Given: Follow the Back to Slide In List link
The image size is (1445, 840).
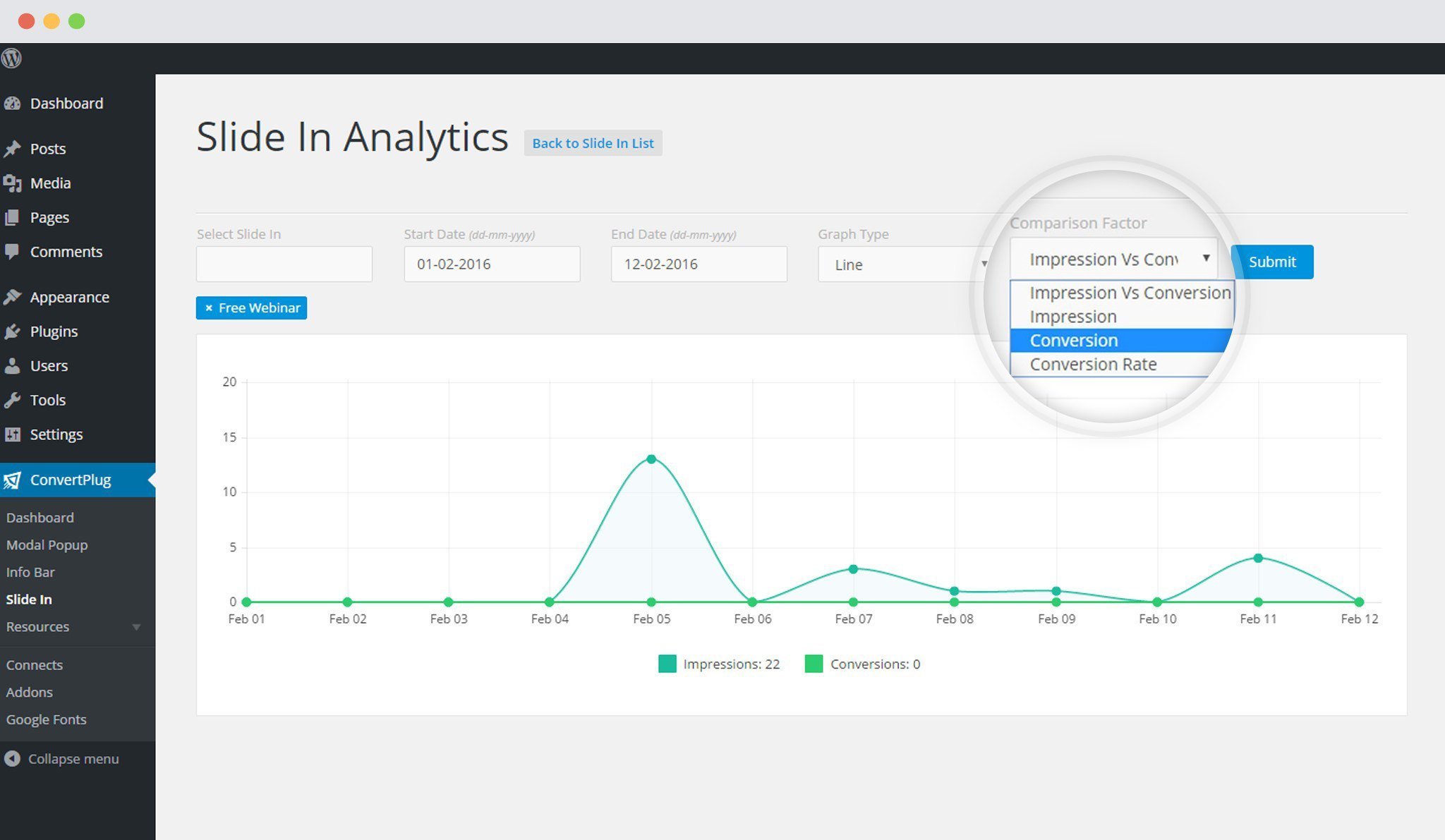Looking at the screenshot, I should point(593,143).
